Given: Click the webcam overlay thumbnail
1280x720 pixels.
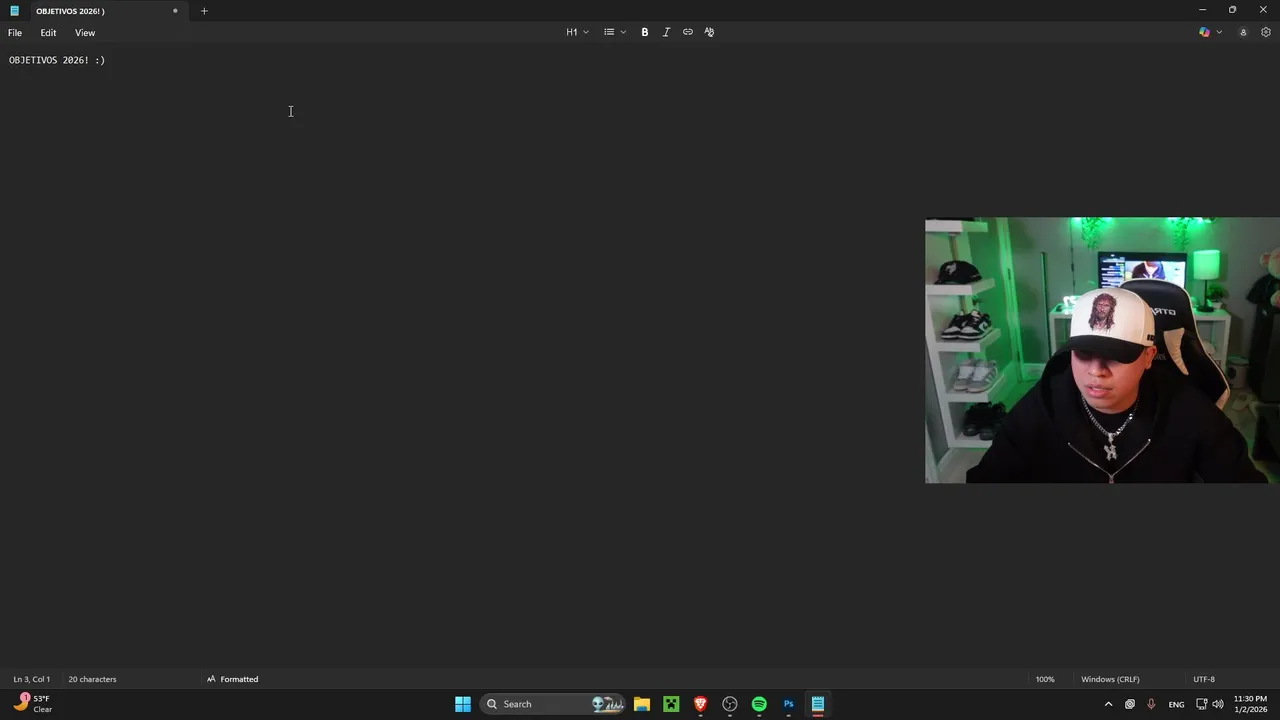Looking at the screenshot, I should click(1102, 350).
